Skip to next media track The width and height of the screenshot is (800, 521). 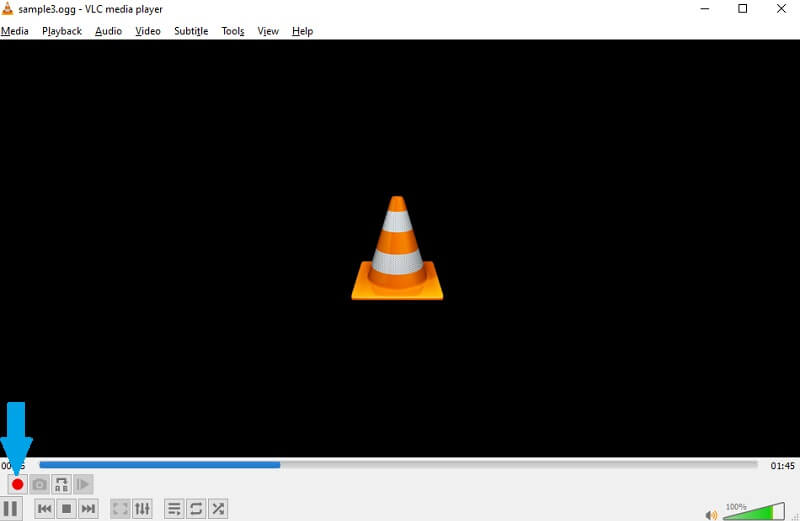point(88,509)
